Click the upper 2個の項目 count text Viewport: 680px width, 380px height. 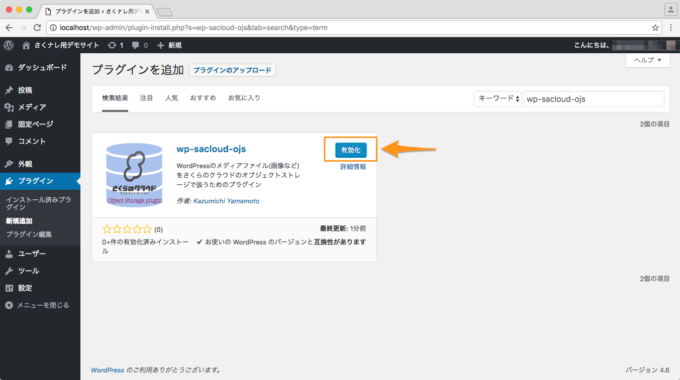(654, 124)
